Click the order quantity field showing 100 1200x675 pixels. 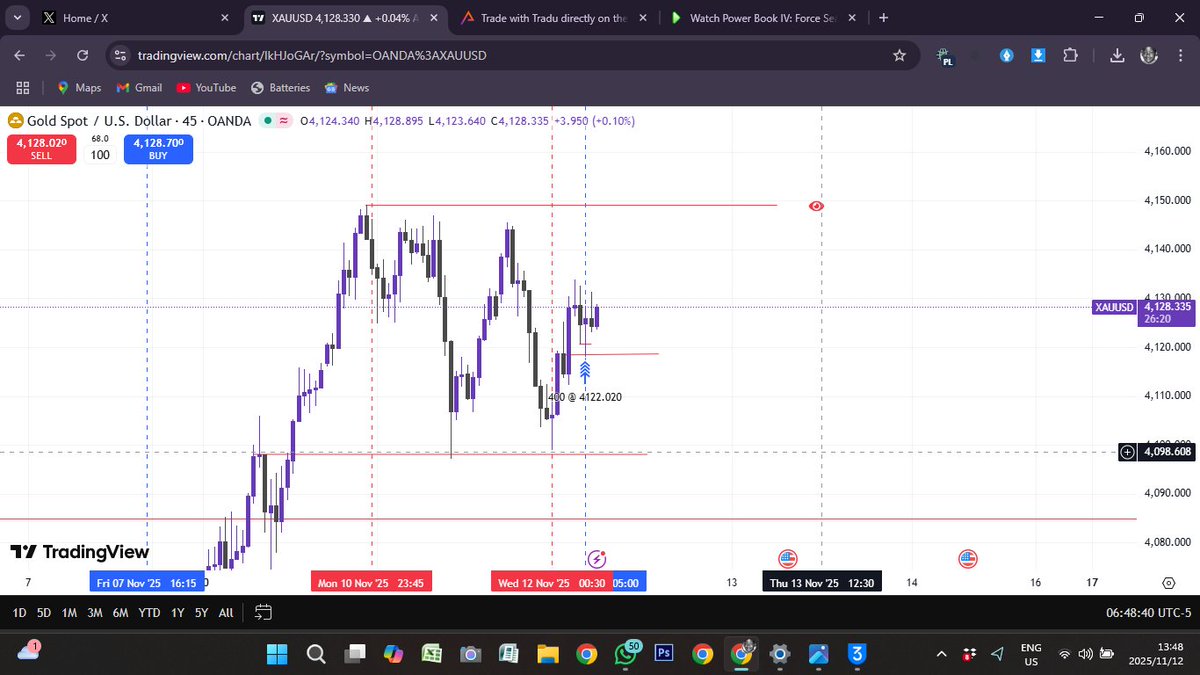point(100,155)
